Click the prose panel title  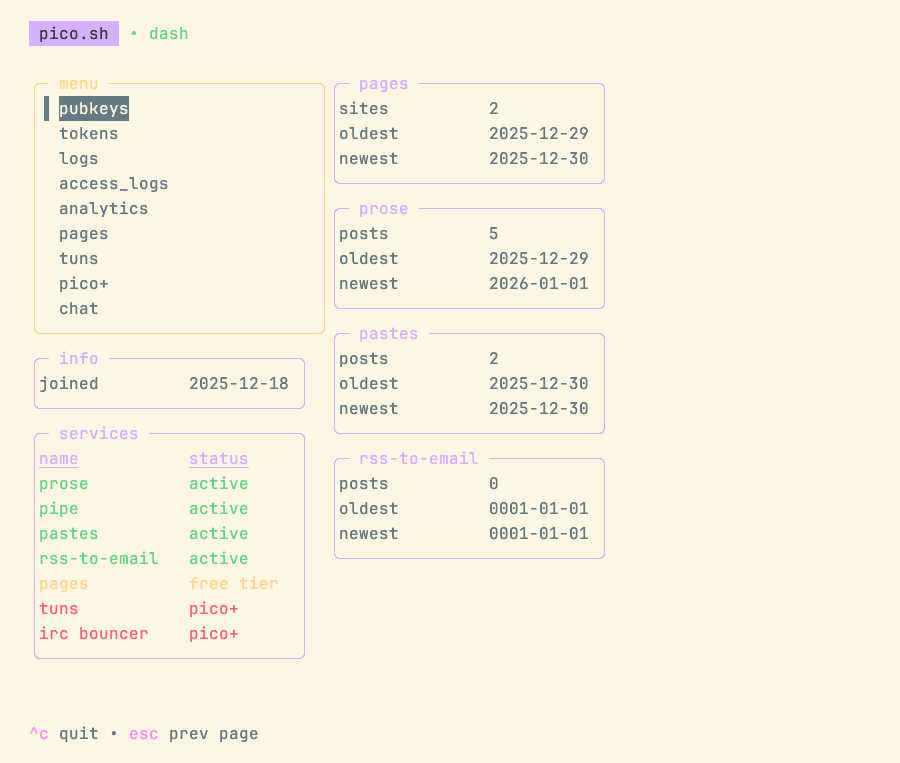point(383,208)
